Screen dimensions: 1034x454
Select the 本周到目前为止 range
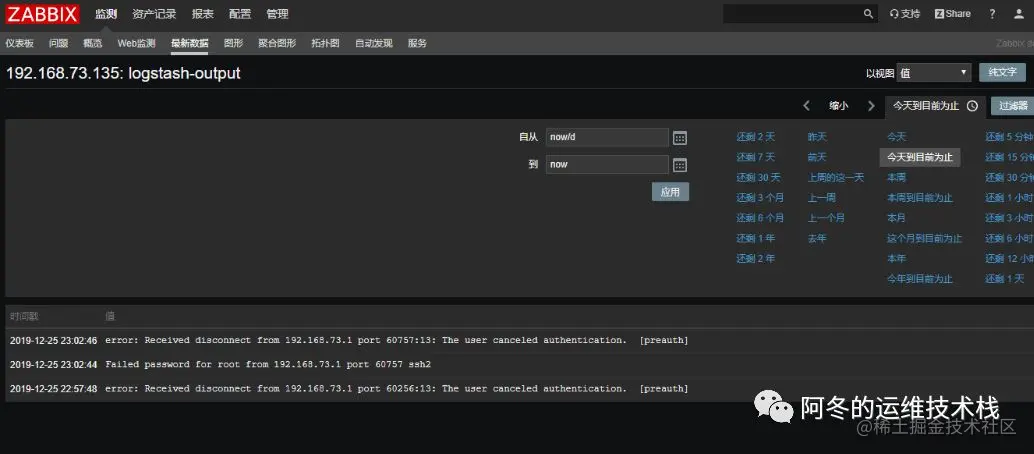[920, 198]
